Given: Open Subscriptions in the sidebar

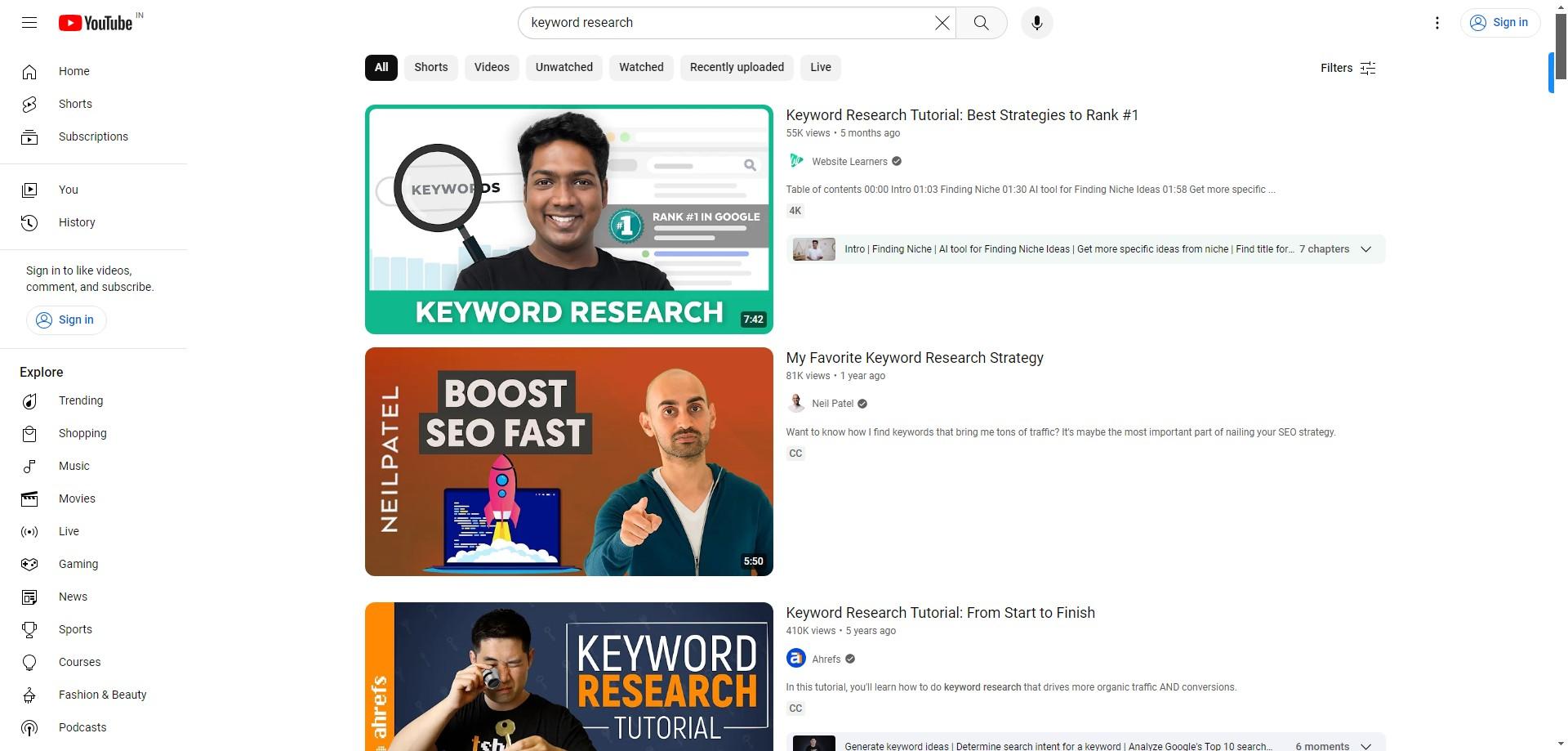Looking at the screenshot, I should (94, 136).
